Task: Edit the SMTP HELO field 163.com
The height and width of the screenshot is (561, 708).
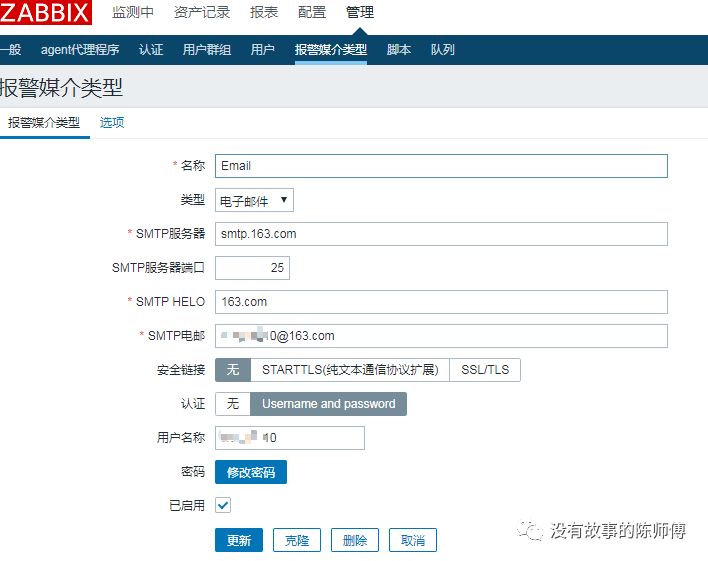Action: (x=441, y=302)
